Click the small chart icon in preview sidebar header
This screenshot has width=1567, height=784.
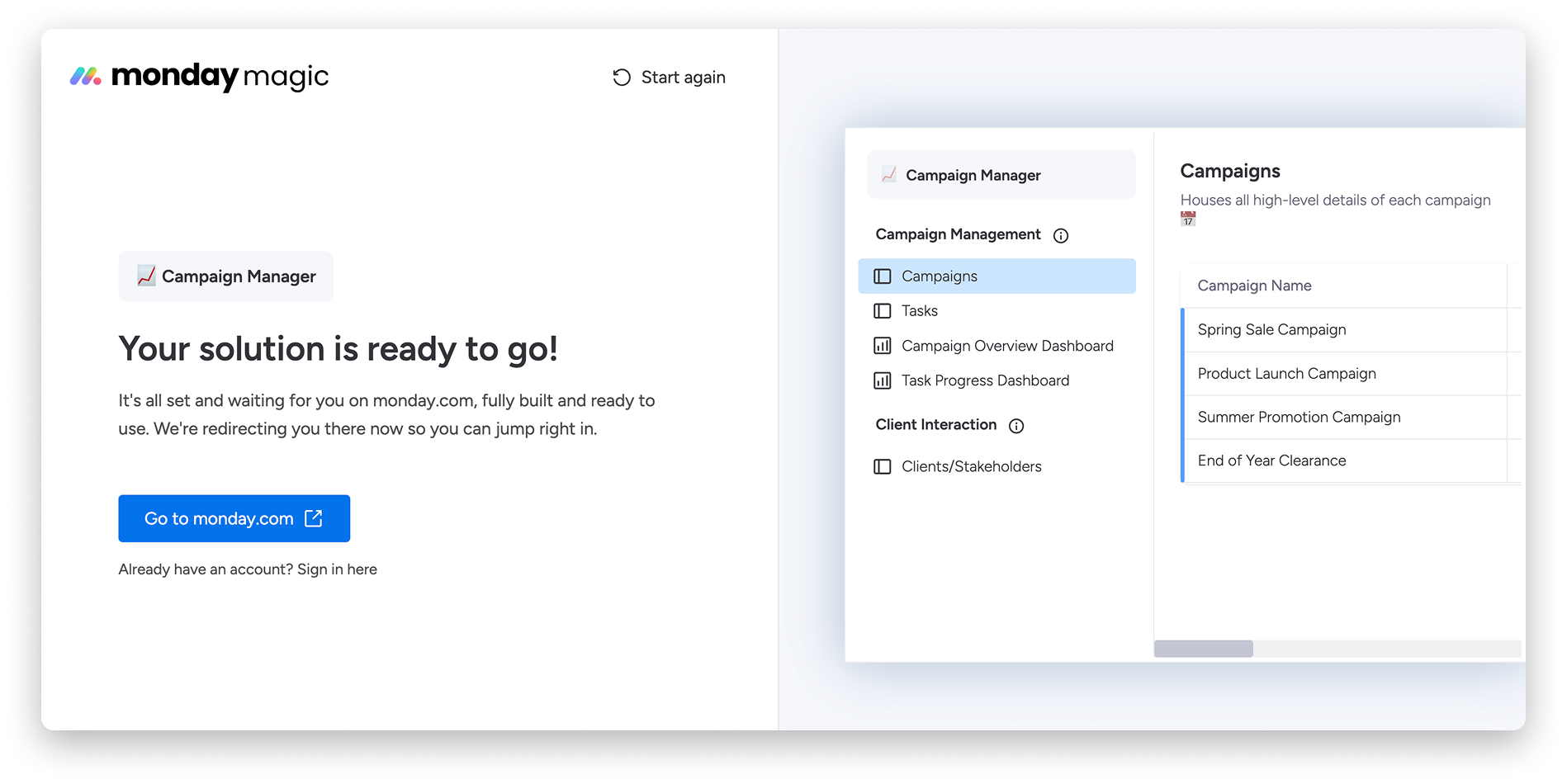[x=889, y=174]
